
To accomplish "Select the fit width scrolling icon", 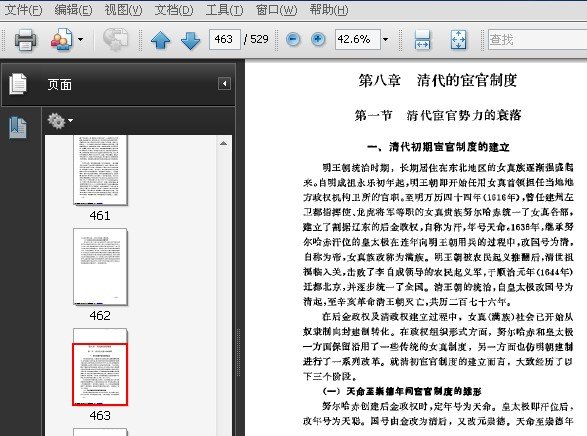I will [x=422, y=40].
